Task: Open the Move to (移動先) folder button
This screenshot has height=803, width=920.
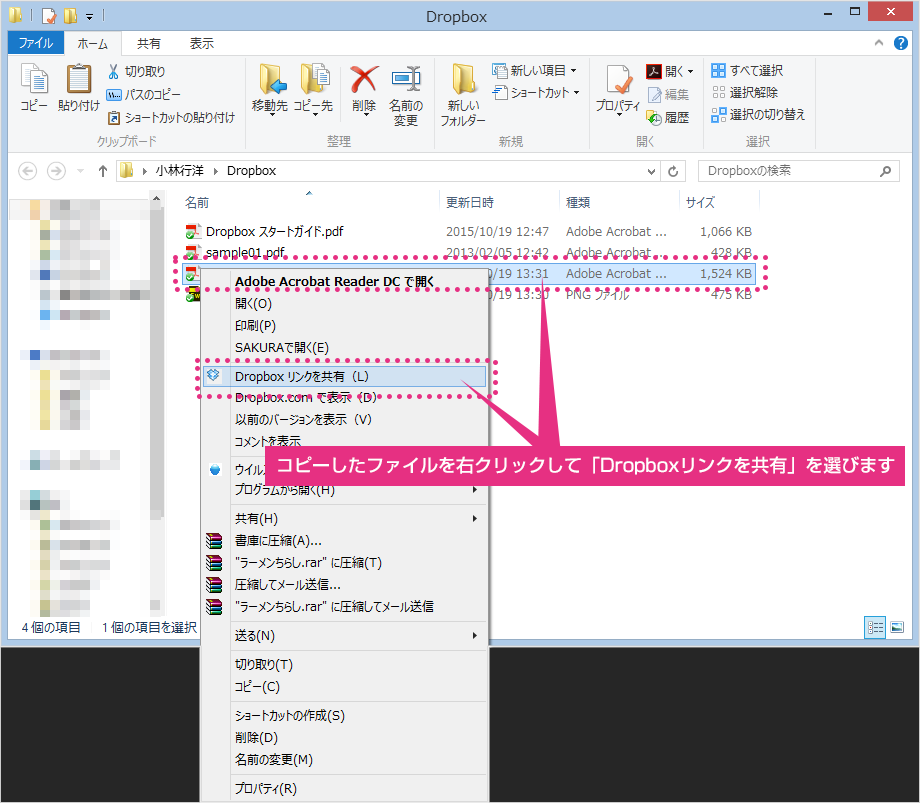Action: click(270, 89)
